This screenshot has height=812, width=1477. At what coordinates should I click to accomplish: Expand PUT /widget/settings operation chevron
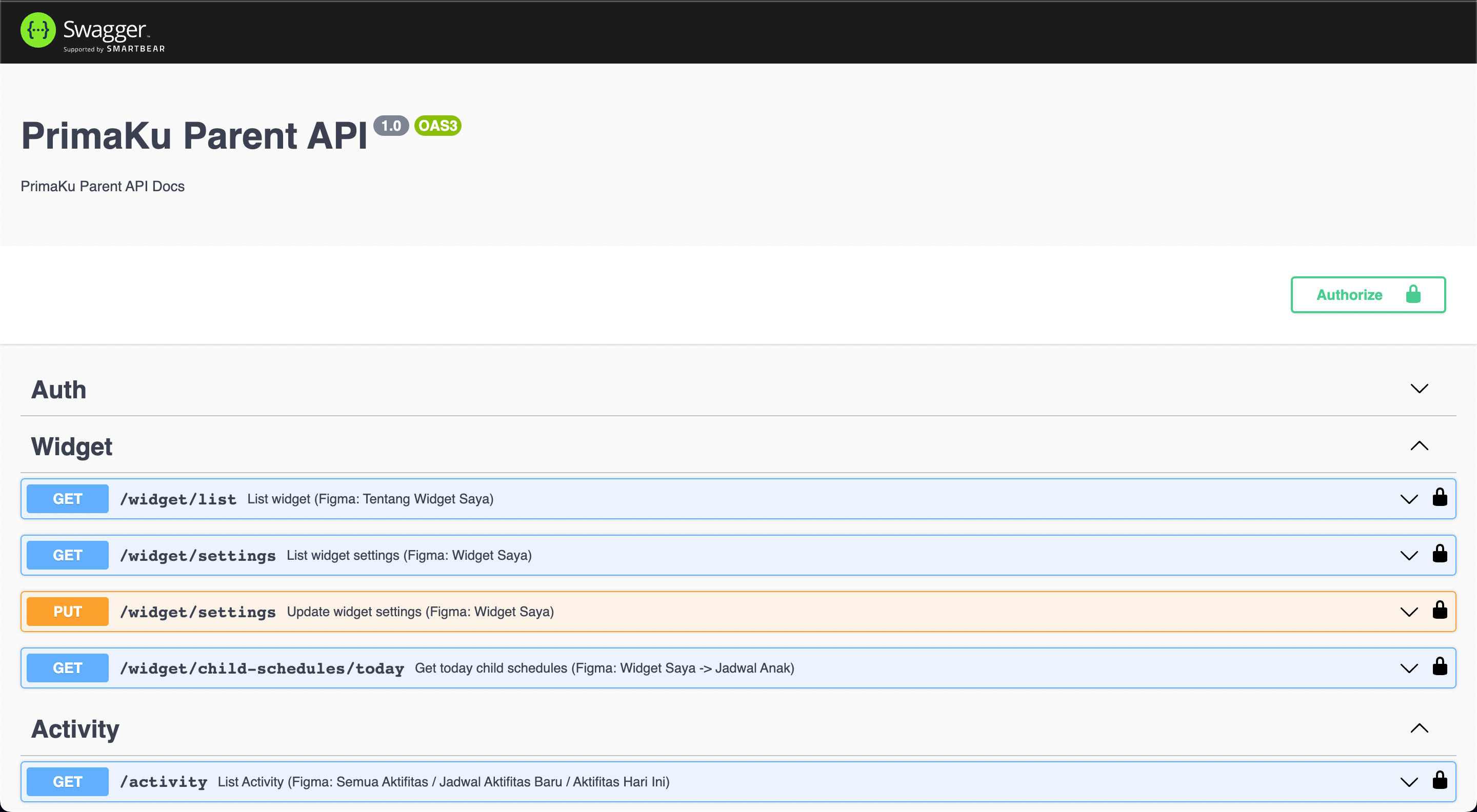pyautogui.click(x=1408, y=612)
